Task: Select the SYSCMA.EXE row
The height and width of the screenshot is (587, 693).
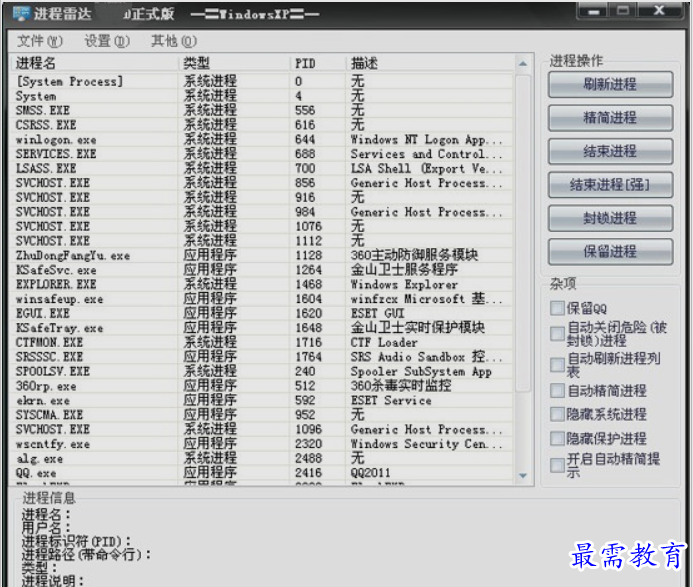Action: coord(262,415)
